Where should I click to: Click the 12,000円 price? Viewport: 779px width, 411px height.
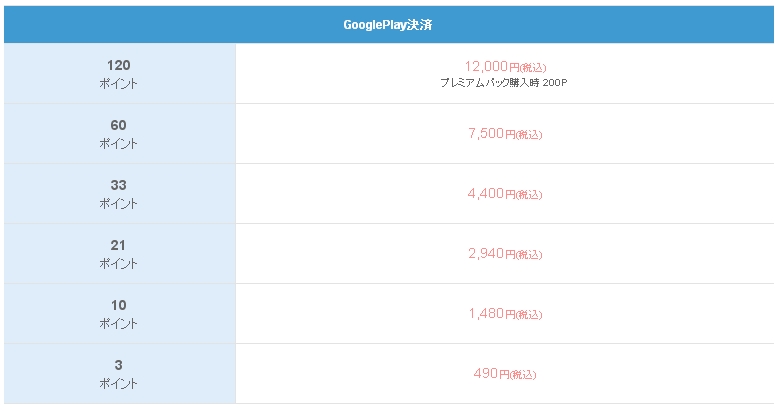pyautogui.click(x=505, y=66)
